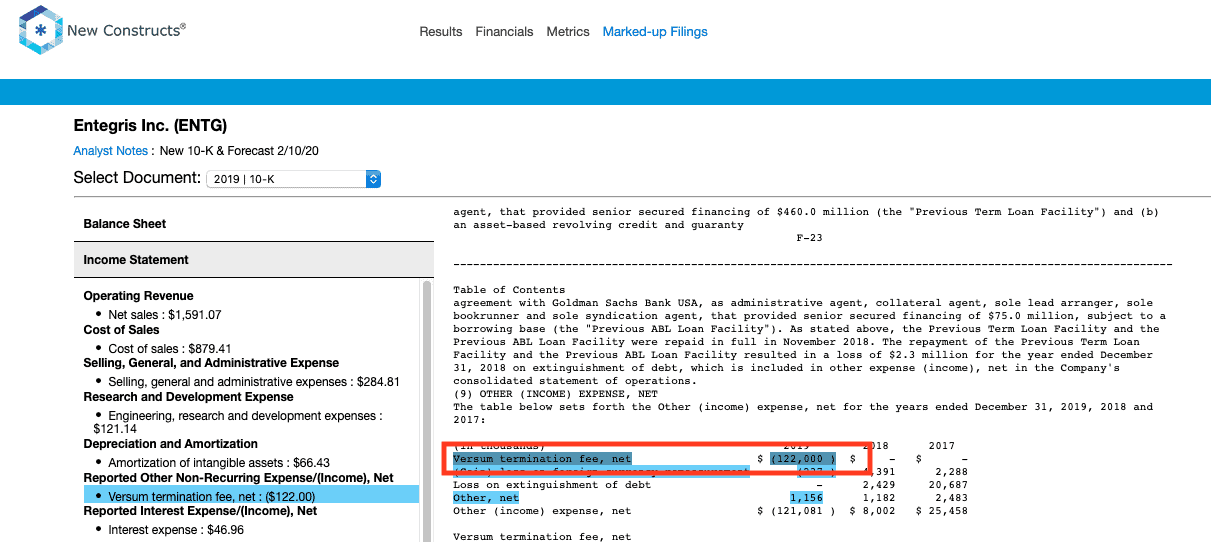Screen dimensions: 1211x542
Task: Click the New Constructs hexagon logo
Action: coord(40,30)
